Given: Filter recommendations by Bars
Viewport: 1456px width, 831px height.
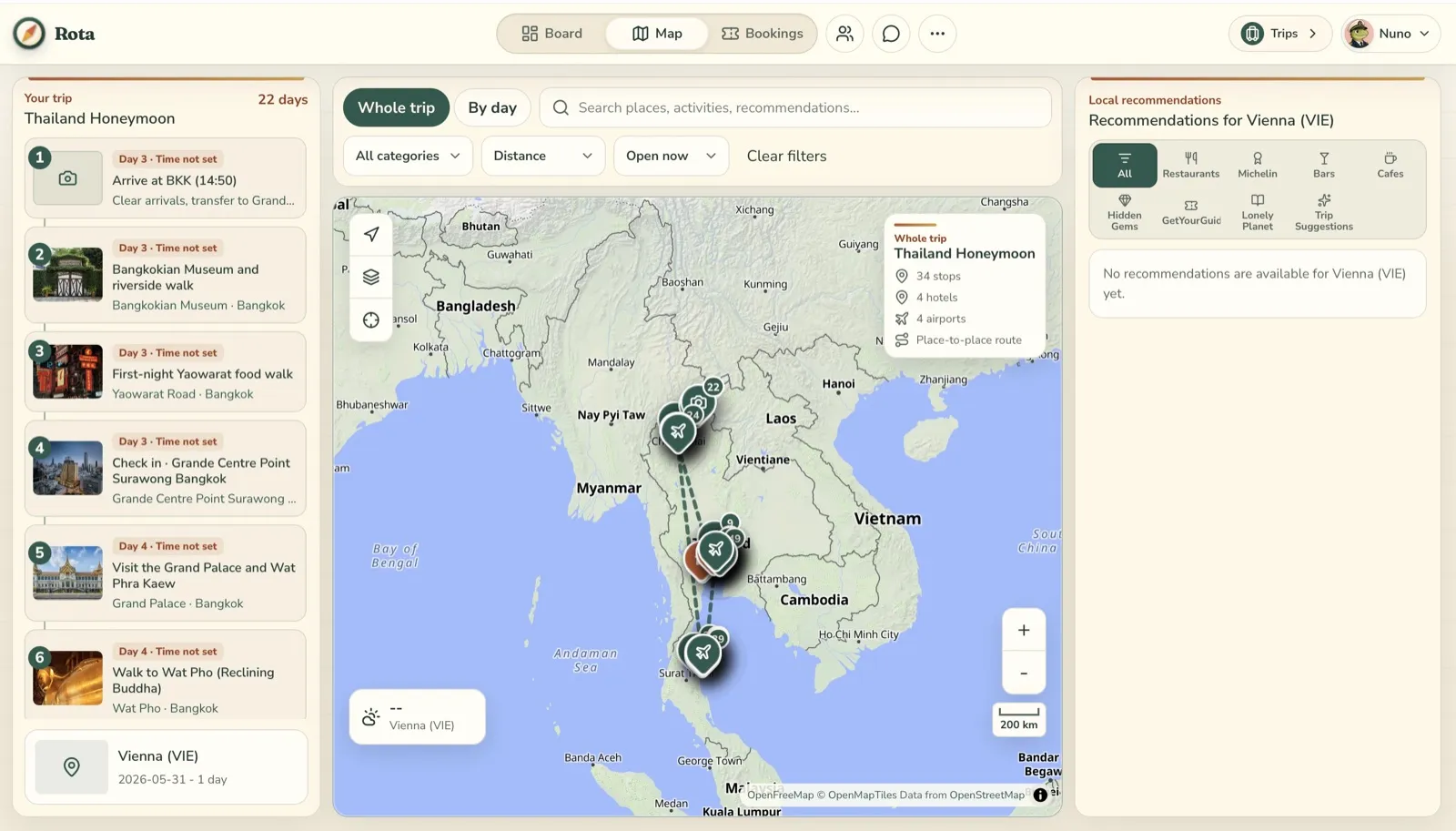Looking at the screenshot, I should point(1324,165).
